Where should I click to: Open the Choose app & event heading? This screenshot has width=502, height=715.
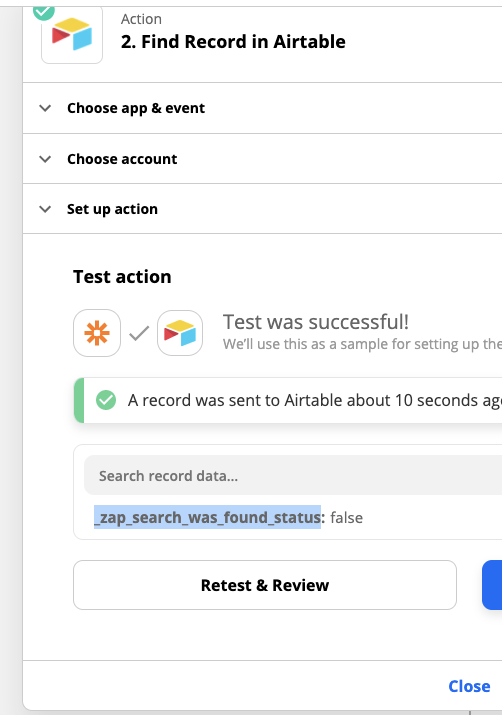136,108
